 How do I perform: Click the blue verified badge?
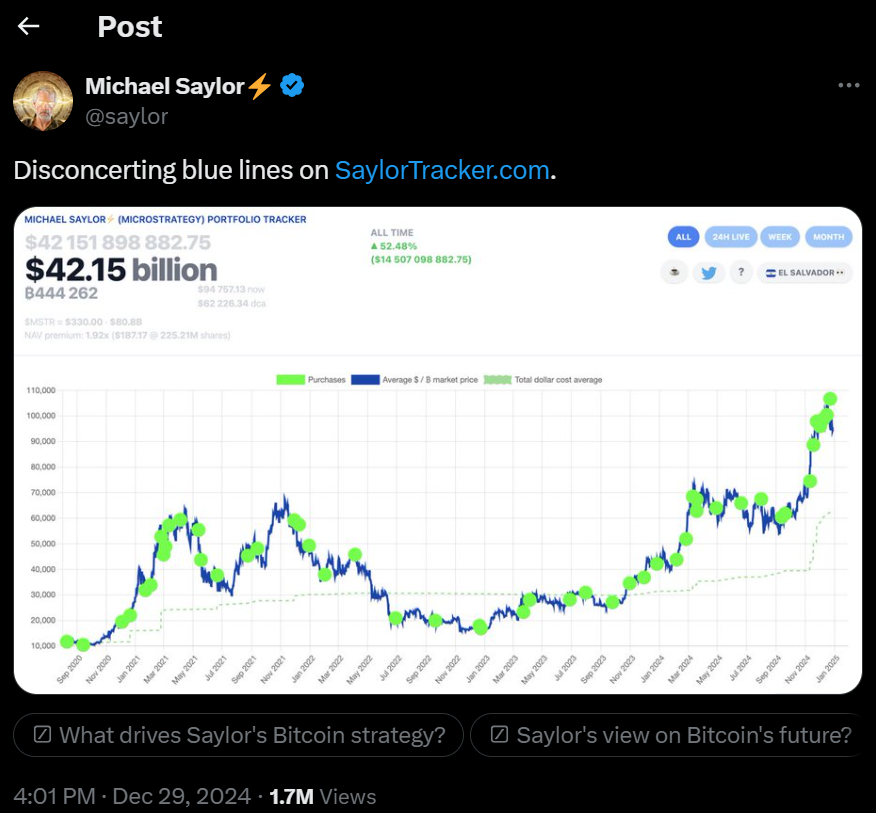292,85
